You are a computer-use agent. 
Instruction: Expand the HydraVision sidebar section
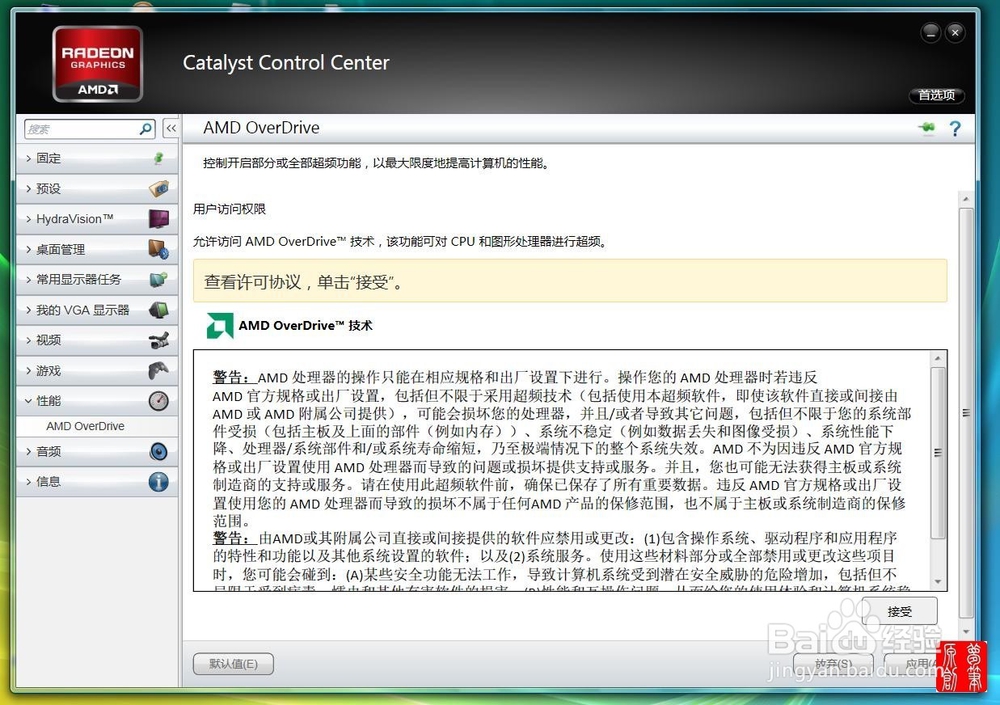tap(96, 219)
